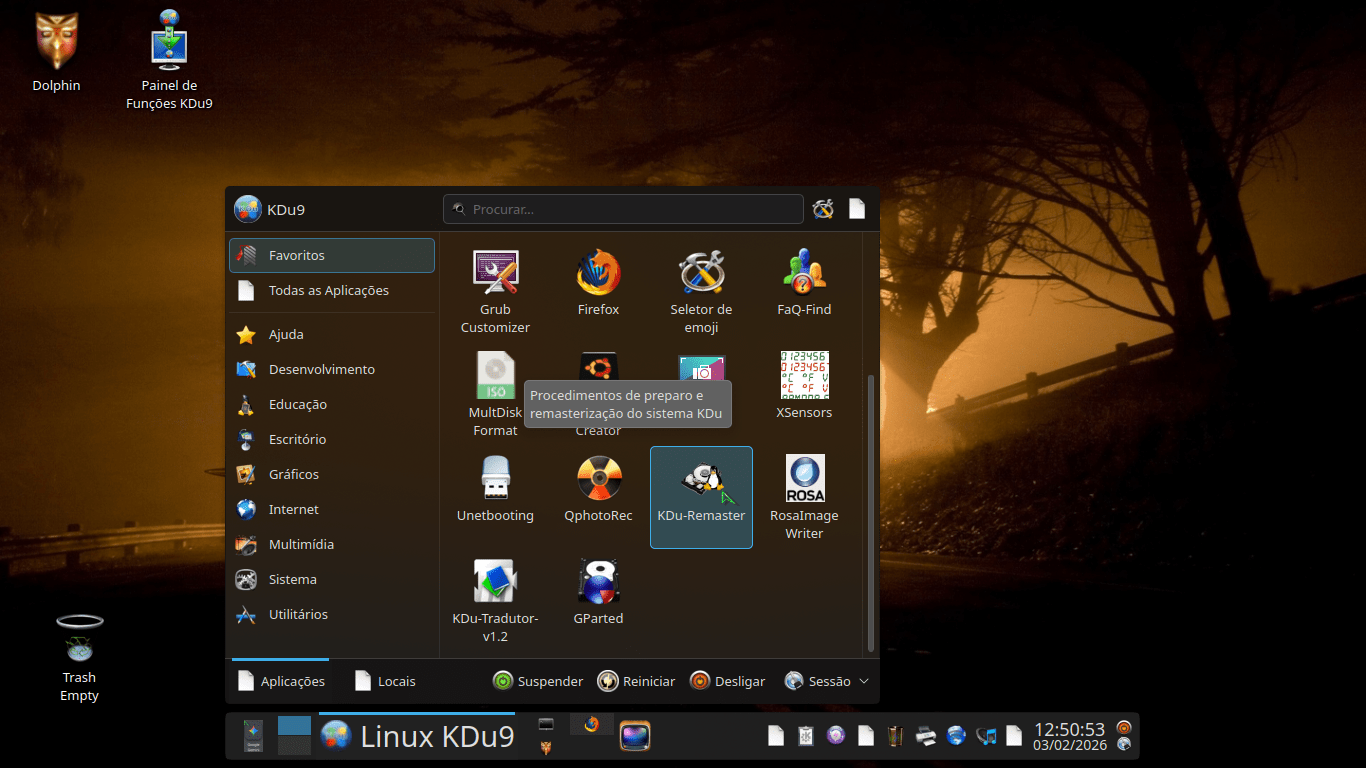This screenshot has width=1366, height=768.
Task: Click the Suspender button
Action: coord(538,681)
